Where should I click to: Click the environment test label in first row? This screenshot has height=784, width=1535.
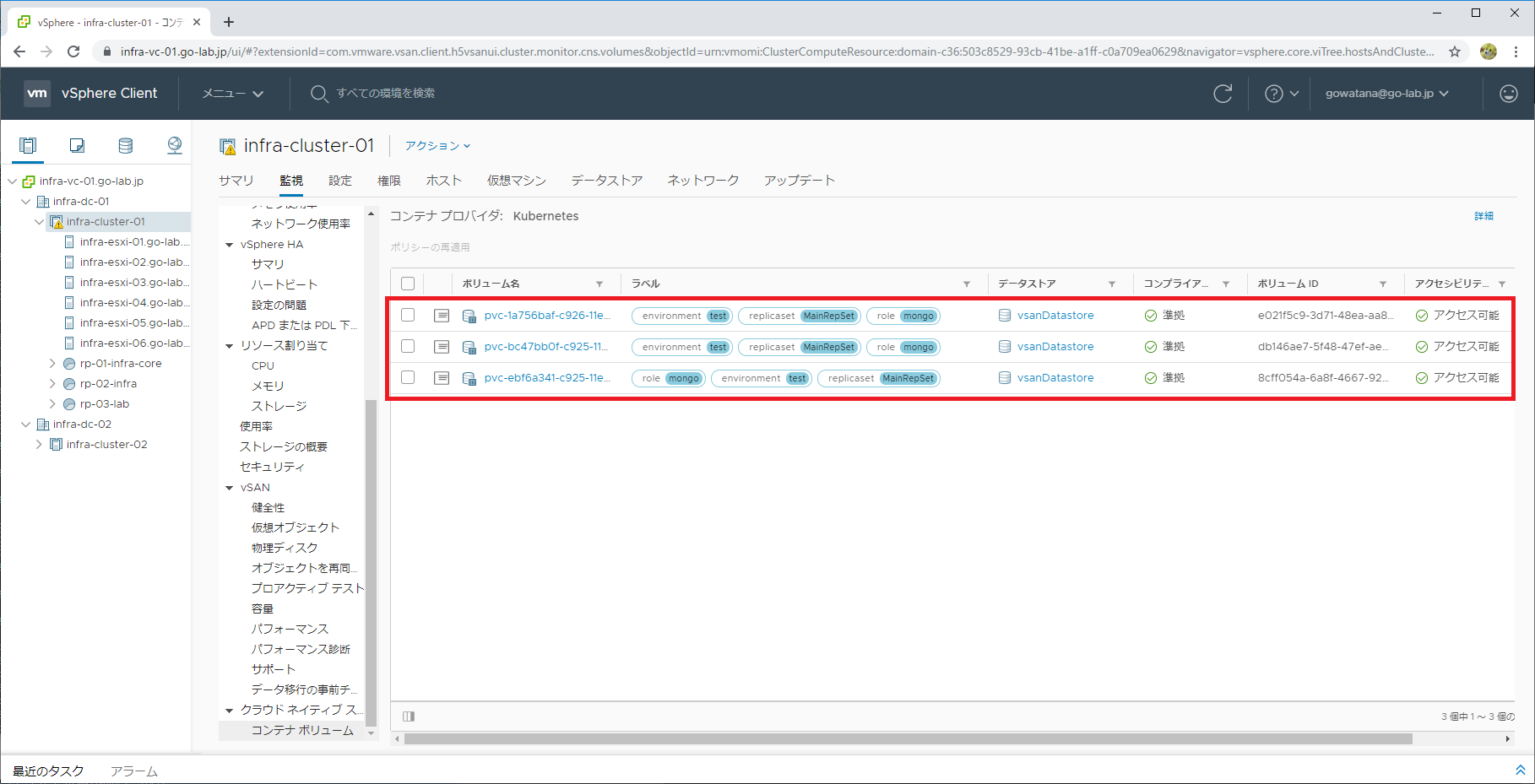pos(682,316)
